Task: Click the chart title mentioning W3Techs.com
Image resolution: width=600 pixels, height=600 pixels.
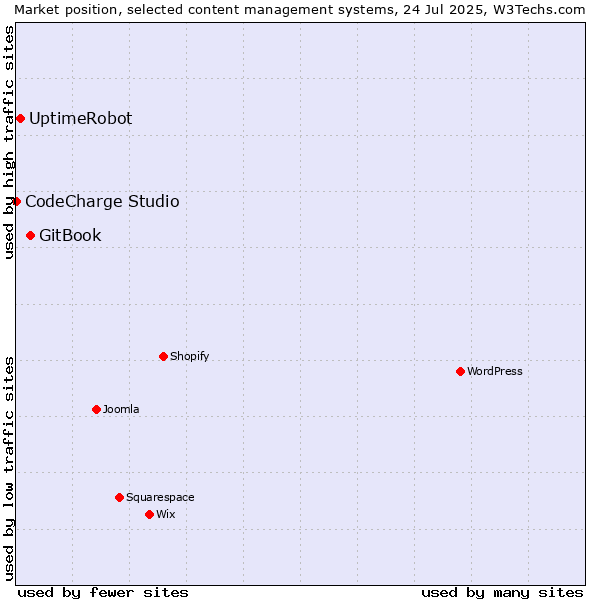Action: click(300, 10)
